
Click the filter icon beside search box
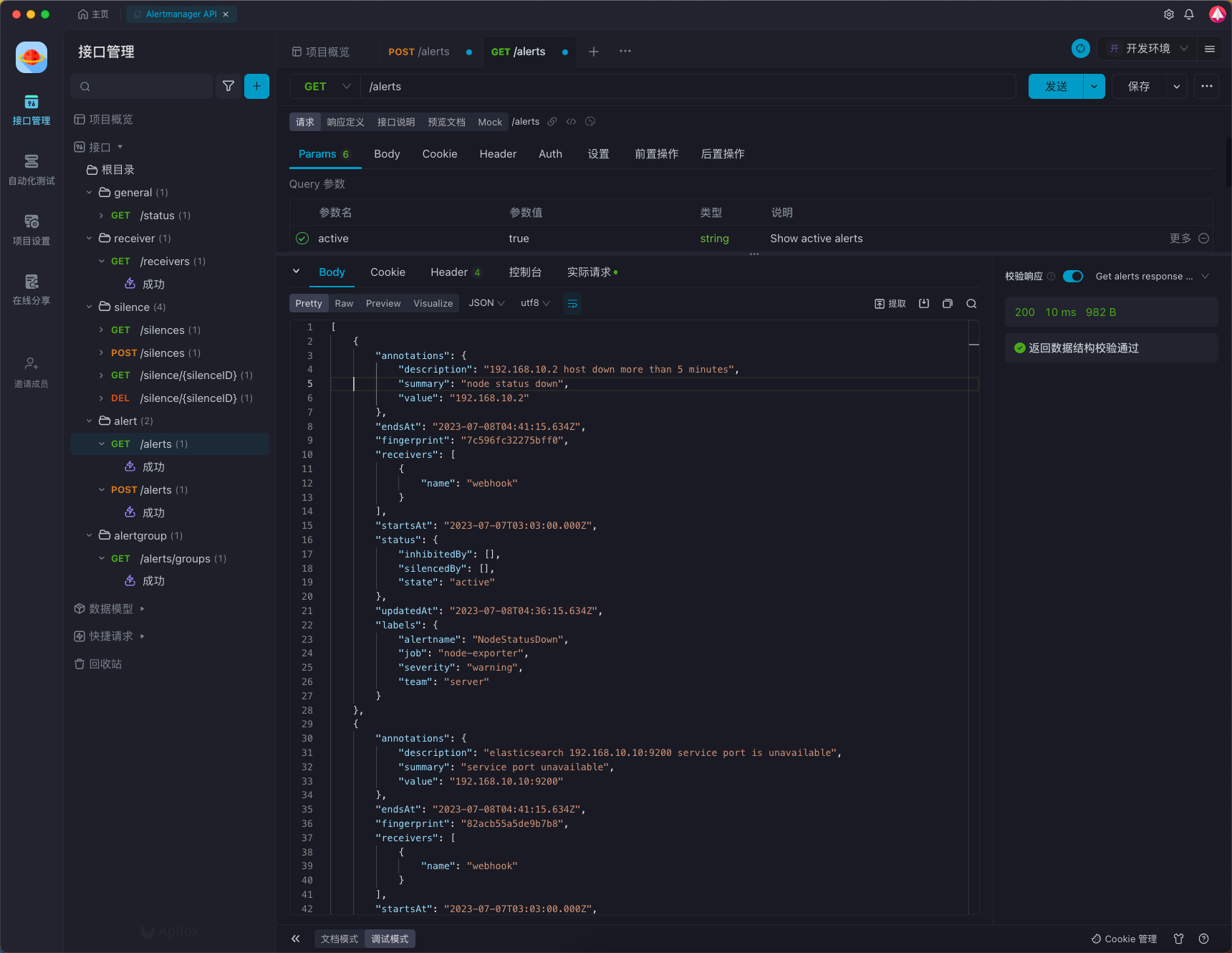(228, 86)
